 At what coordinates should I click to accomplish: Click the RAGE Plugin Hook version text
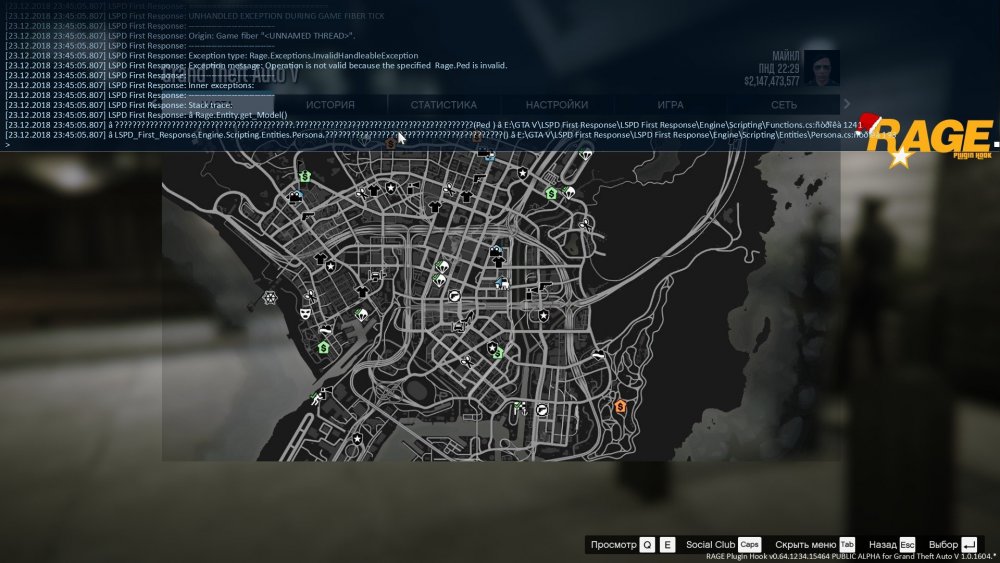[850, 557]
